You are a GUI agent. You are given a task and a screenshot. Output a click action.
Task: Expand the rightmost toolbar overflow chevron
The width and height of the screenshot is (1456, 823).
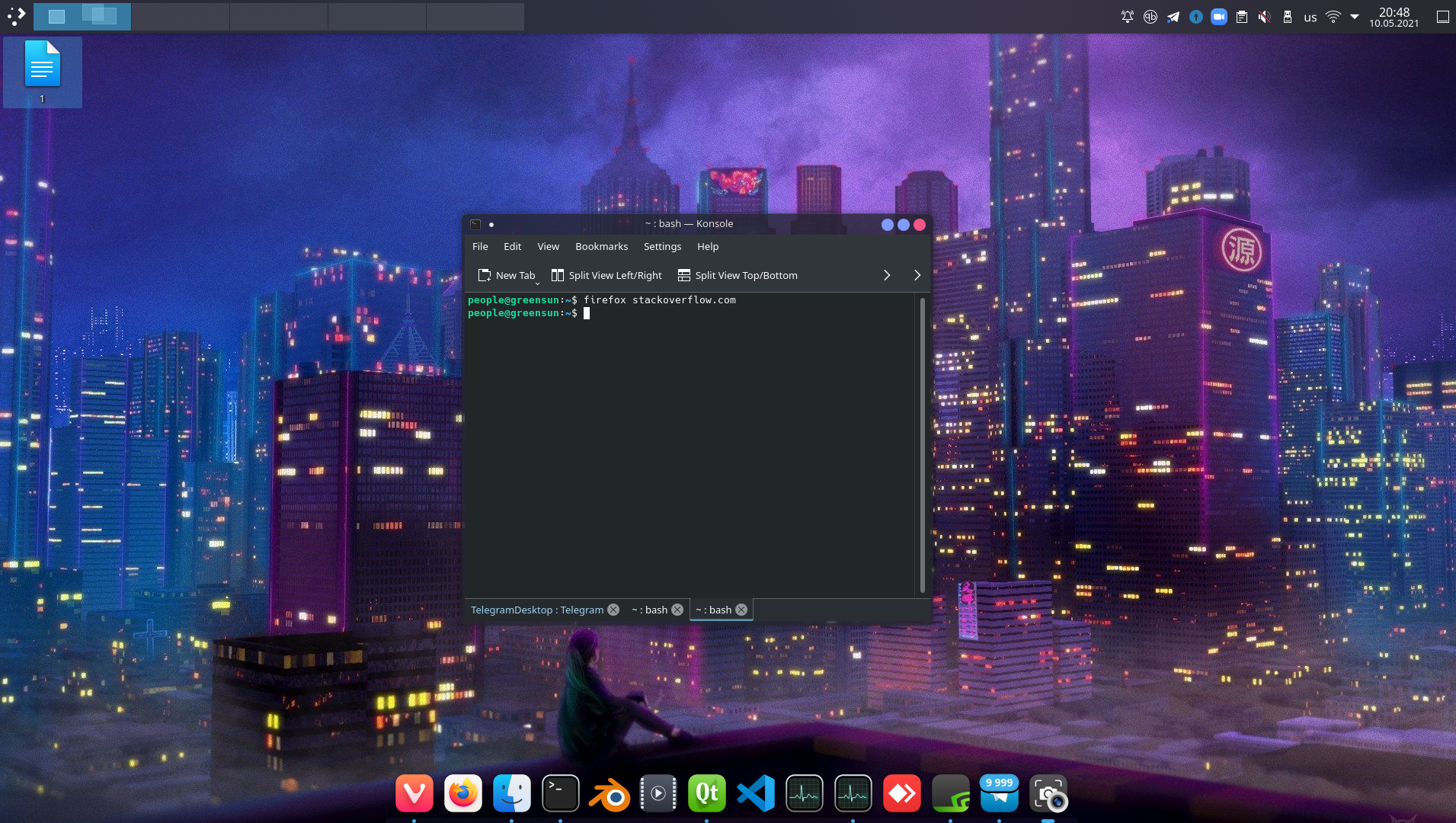[x=917, y=275]
